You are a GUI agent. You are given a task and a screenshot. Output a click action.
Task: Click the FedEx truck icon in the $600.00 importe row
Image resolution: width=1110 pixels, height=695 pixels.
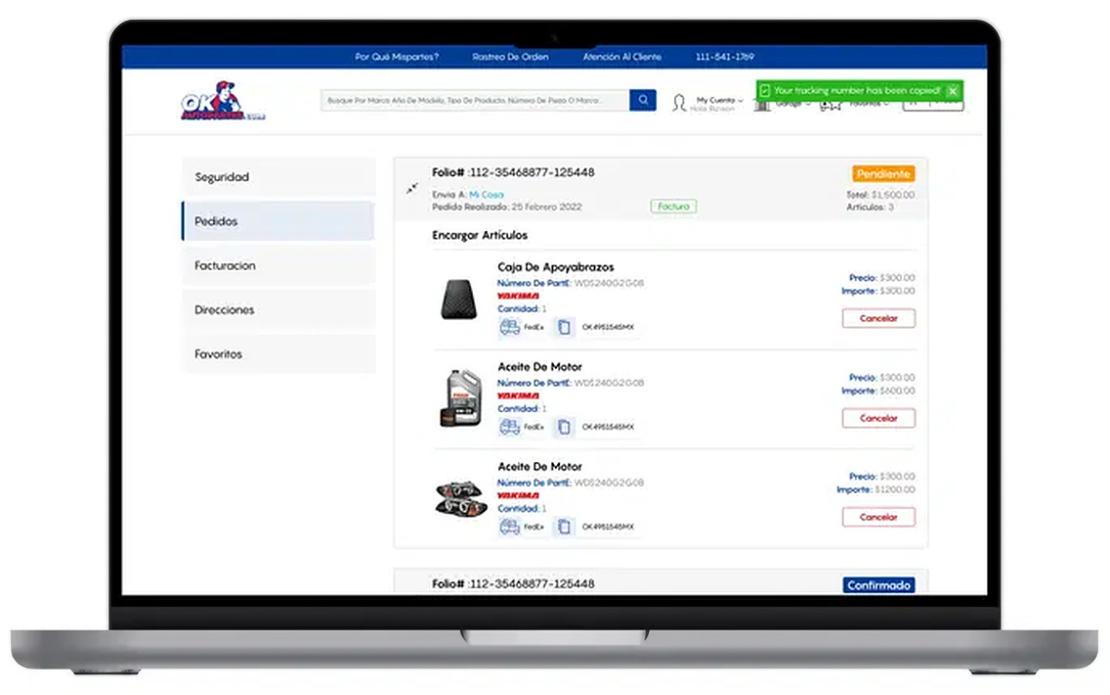point(509,427)
